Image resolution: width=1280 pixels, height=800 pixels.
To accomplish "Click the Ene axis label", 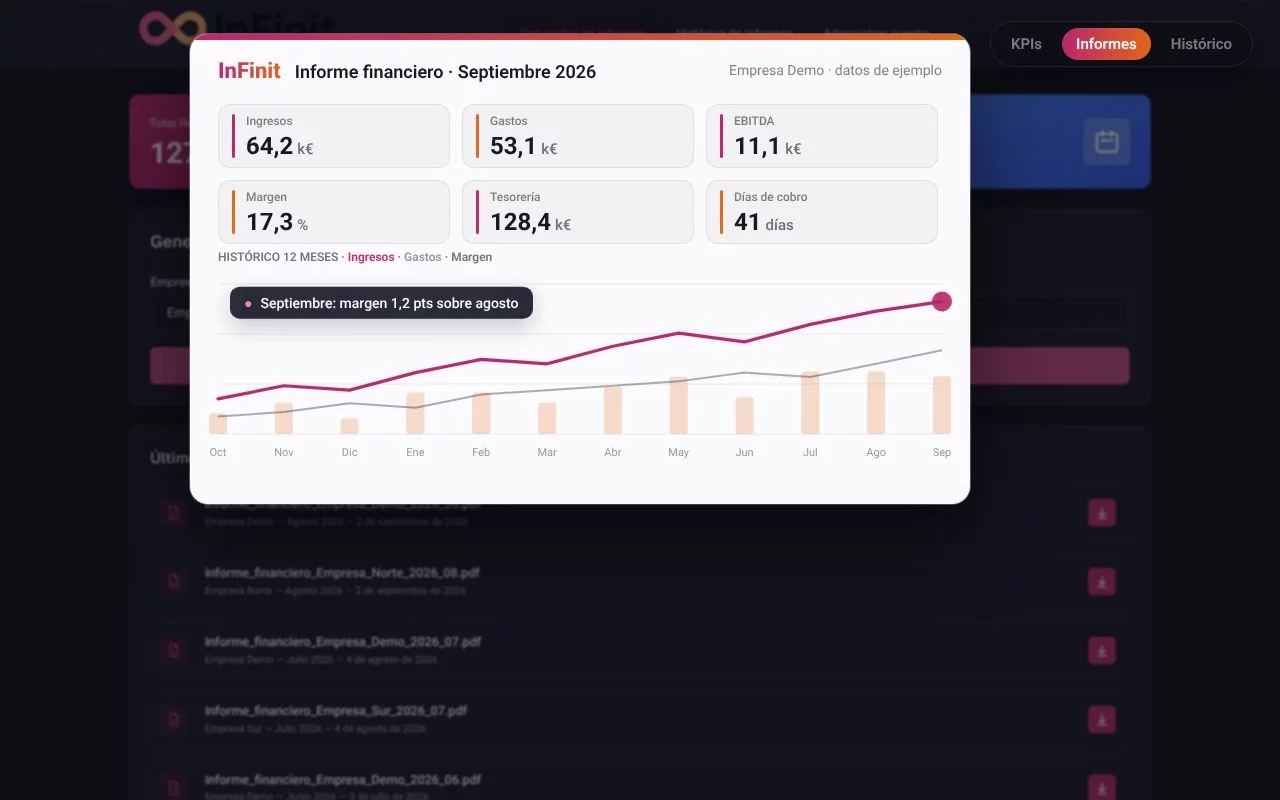I will (415, 452).
